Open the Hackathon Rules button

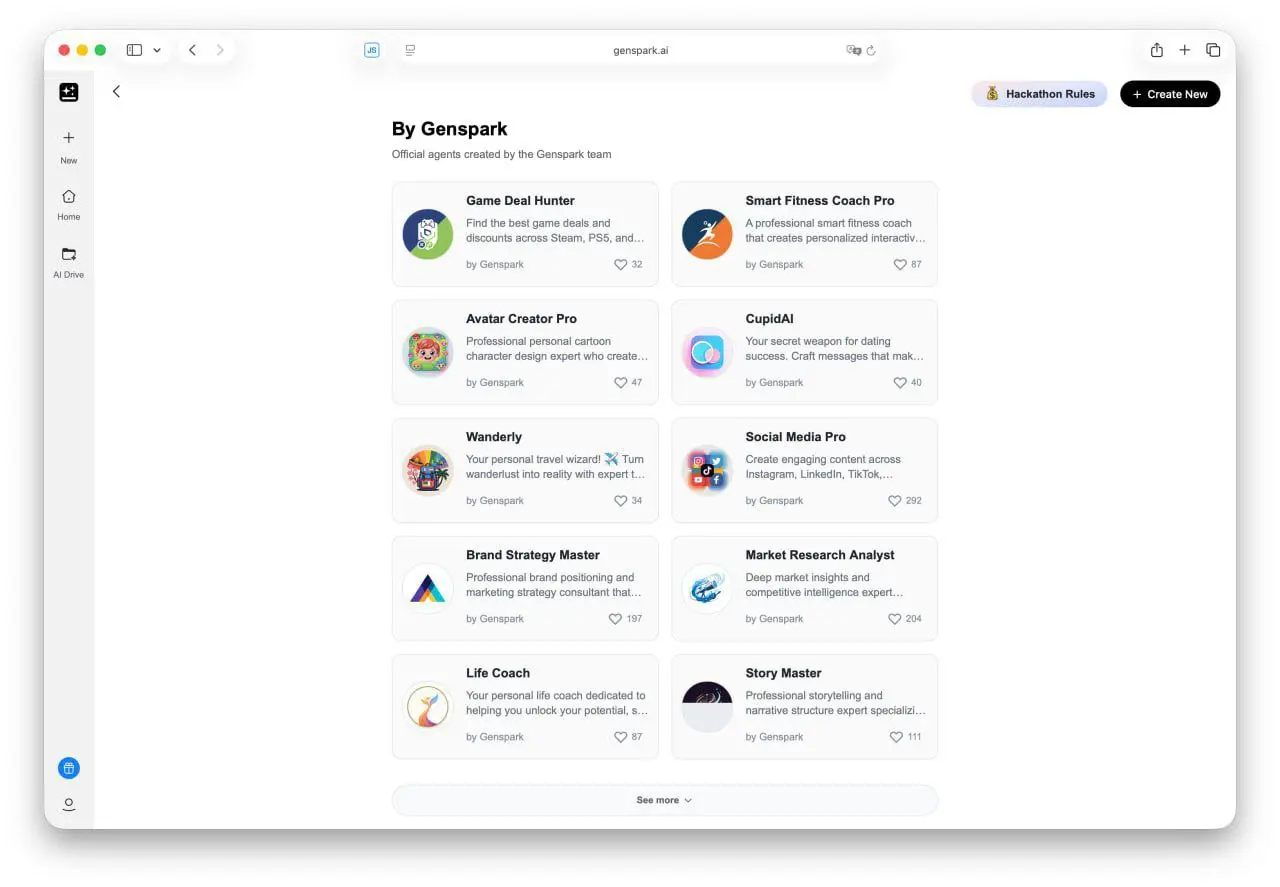click(1039, 94)
